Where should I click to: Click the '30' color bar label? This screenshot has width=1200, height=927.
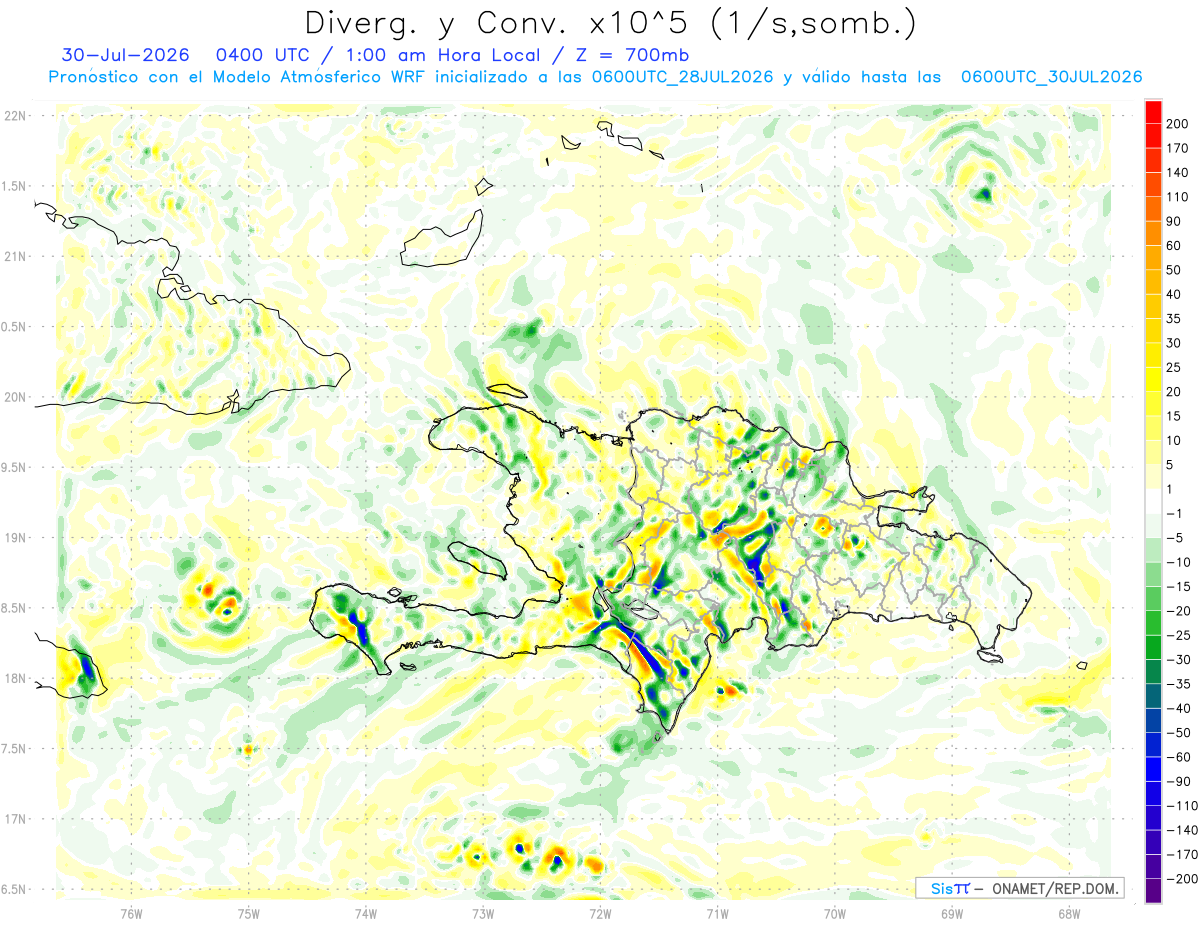pos(1175,343)
